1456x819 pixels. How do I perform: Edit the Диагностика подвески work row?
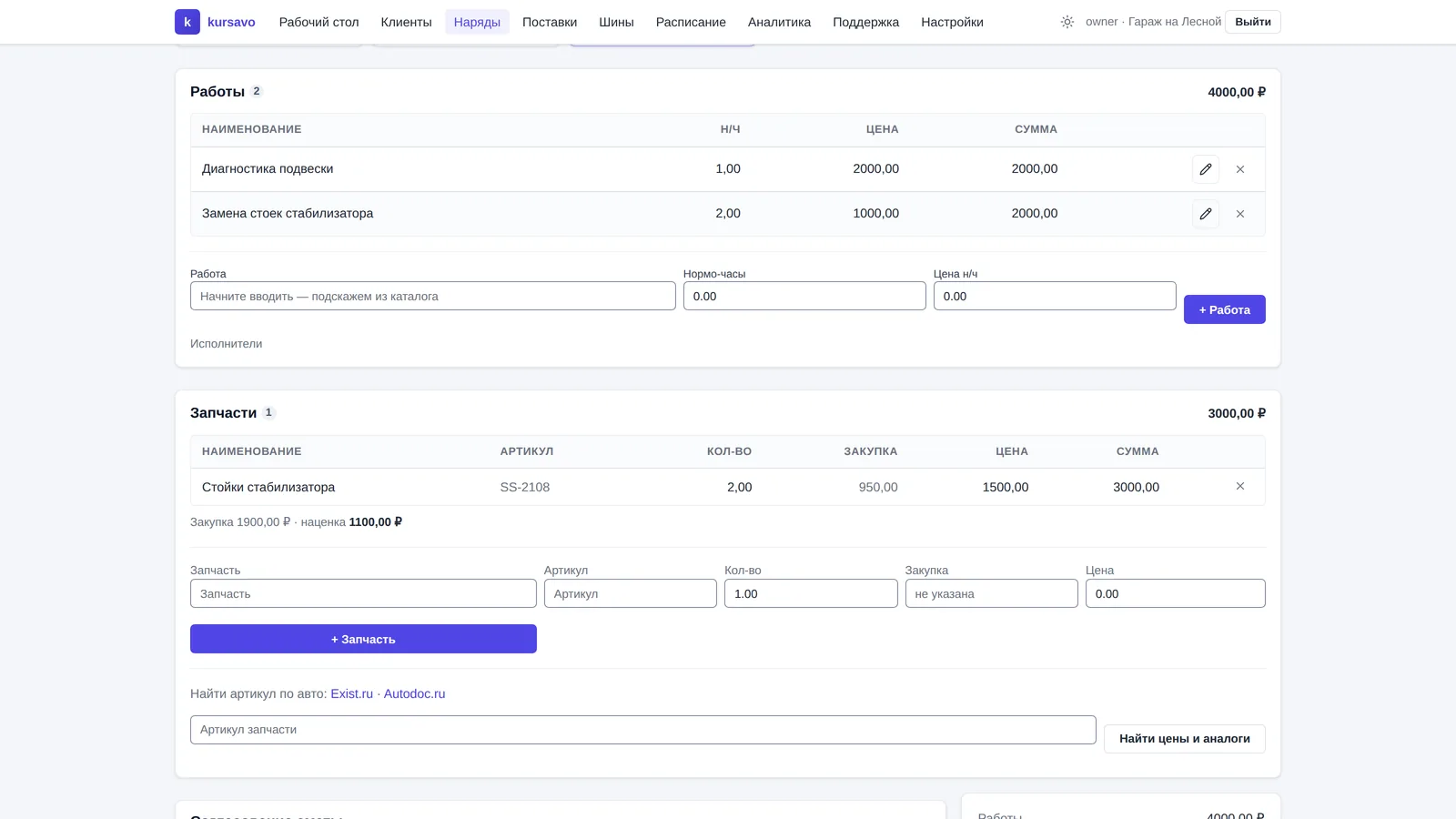[x=1206, y=169]
